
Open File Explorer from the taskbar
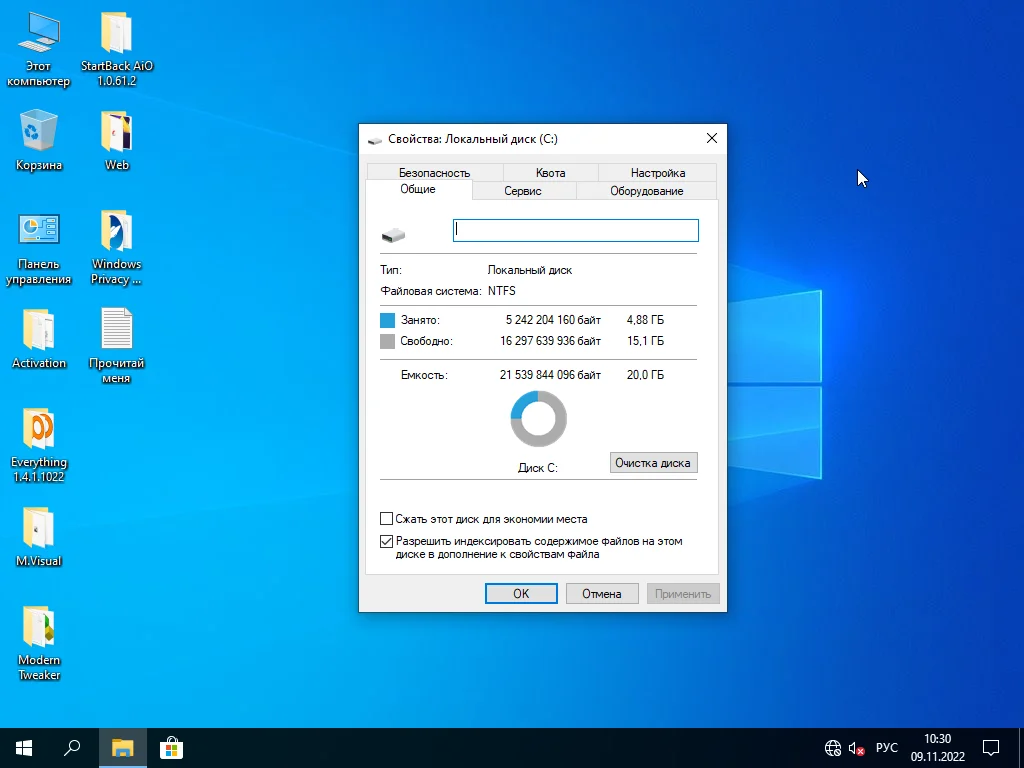(122, 747)
